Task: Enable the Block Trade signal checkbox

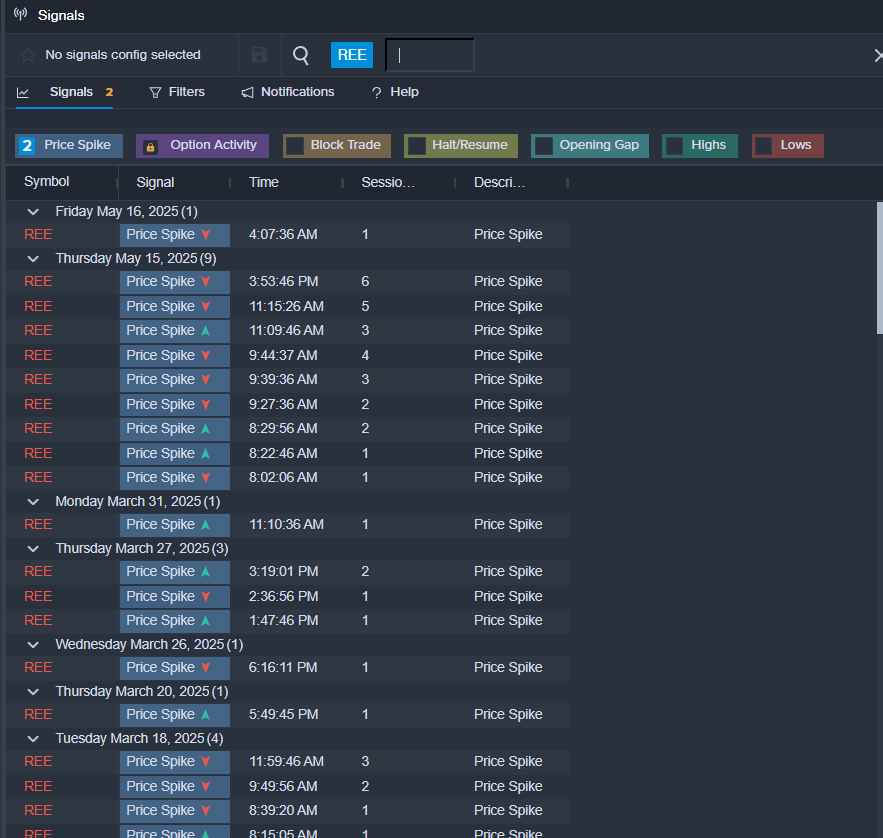Action: (x=295, y=146)
